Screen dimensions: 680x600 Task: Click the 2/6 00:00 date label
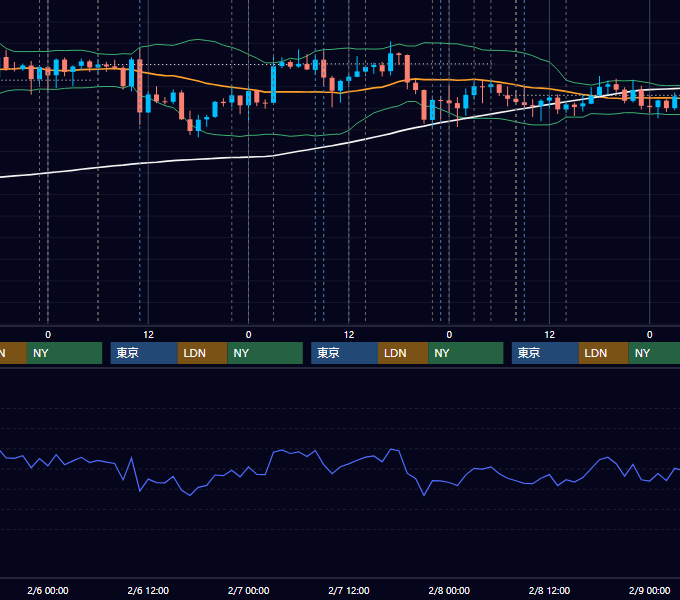[x=48, y=590]
